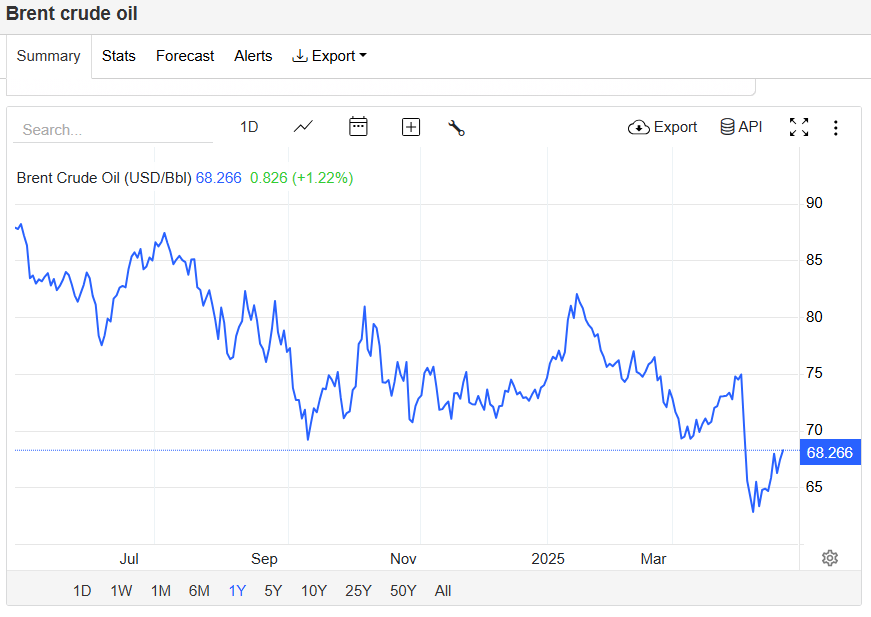871x617 pixels.
Task: Select the 6M time range
Action: tap(199, 591)
